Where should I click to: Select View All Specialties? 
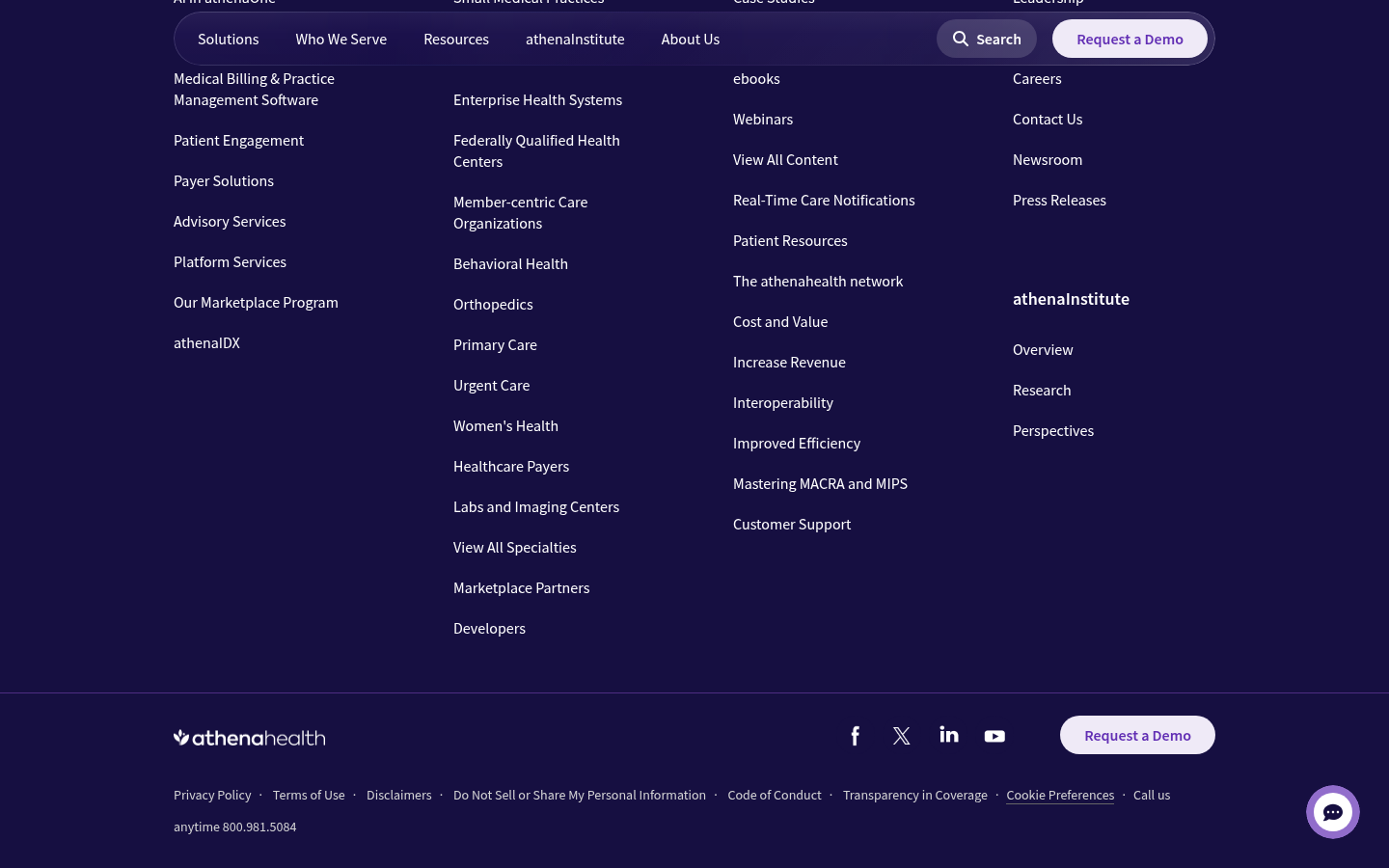tap(514, 547)
